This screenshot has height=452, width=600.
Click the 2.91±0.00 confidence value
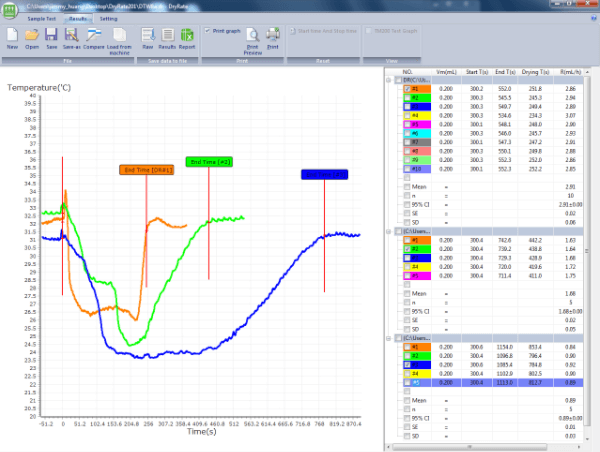click(x=571, y=205)
